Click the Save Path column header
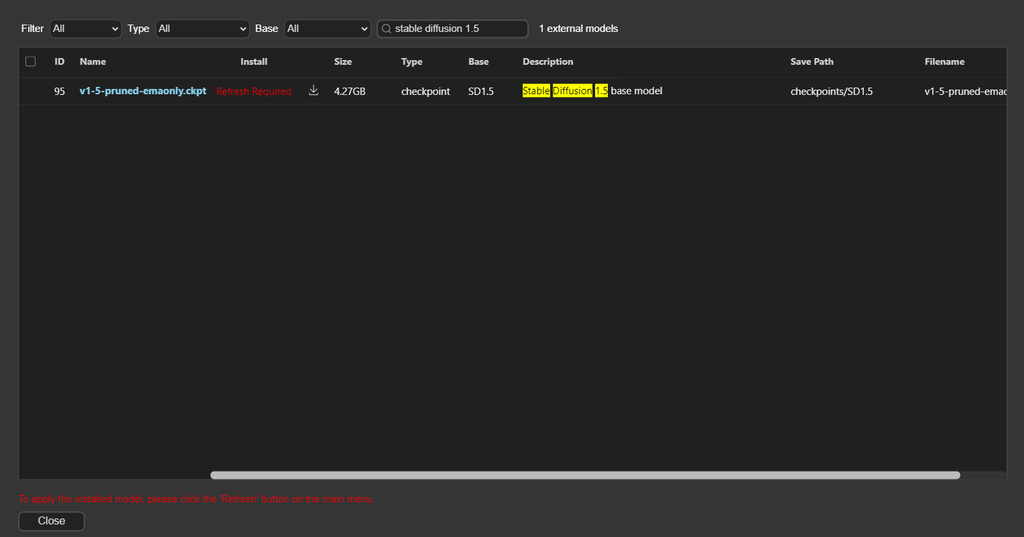Image resolution: width=1024 pixels, height=537 pixels. (812, 62)
